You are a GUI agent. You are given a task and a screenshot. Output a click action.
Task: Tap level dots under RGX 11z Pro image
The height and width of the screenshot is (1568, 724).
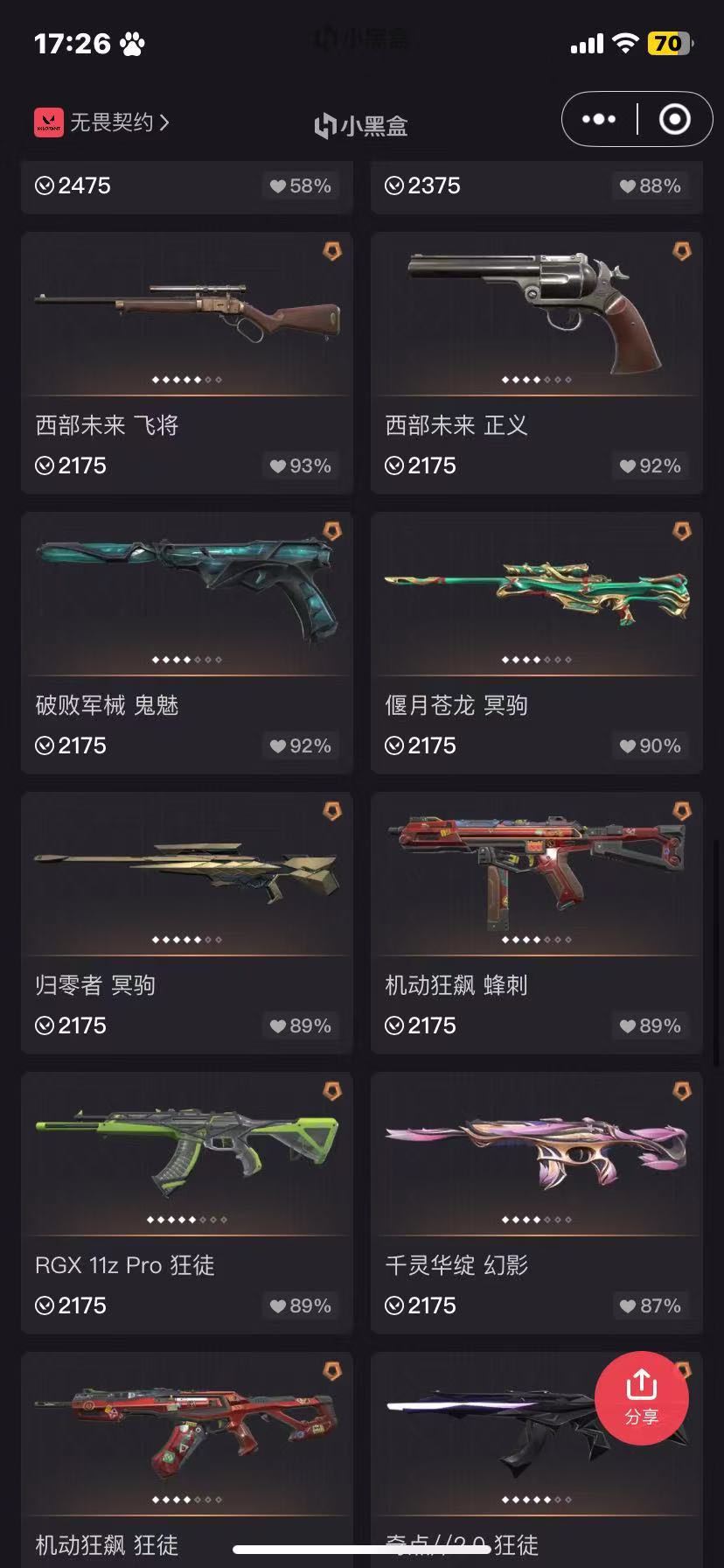click(187, 1220)
